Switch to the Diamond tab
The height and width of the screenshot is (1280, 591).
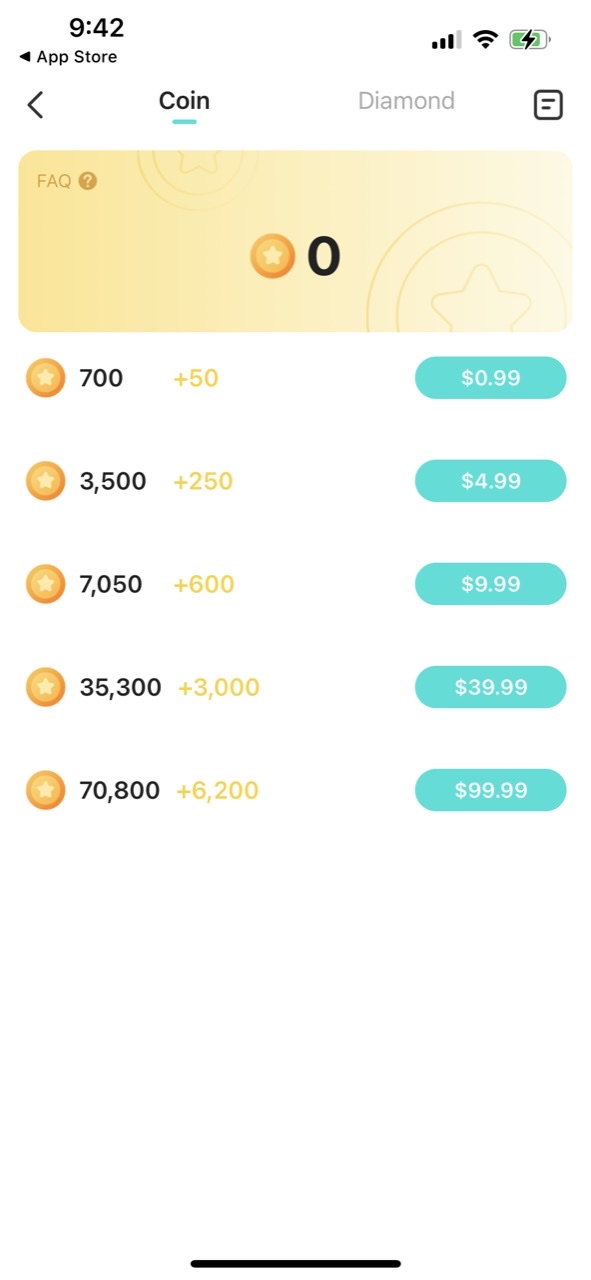point(407,100)
